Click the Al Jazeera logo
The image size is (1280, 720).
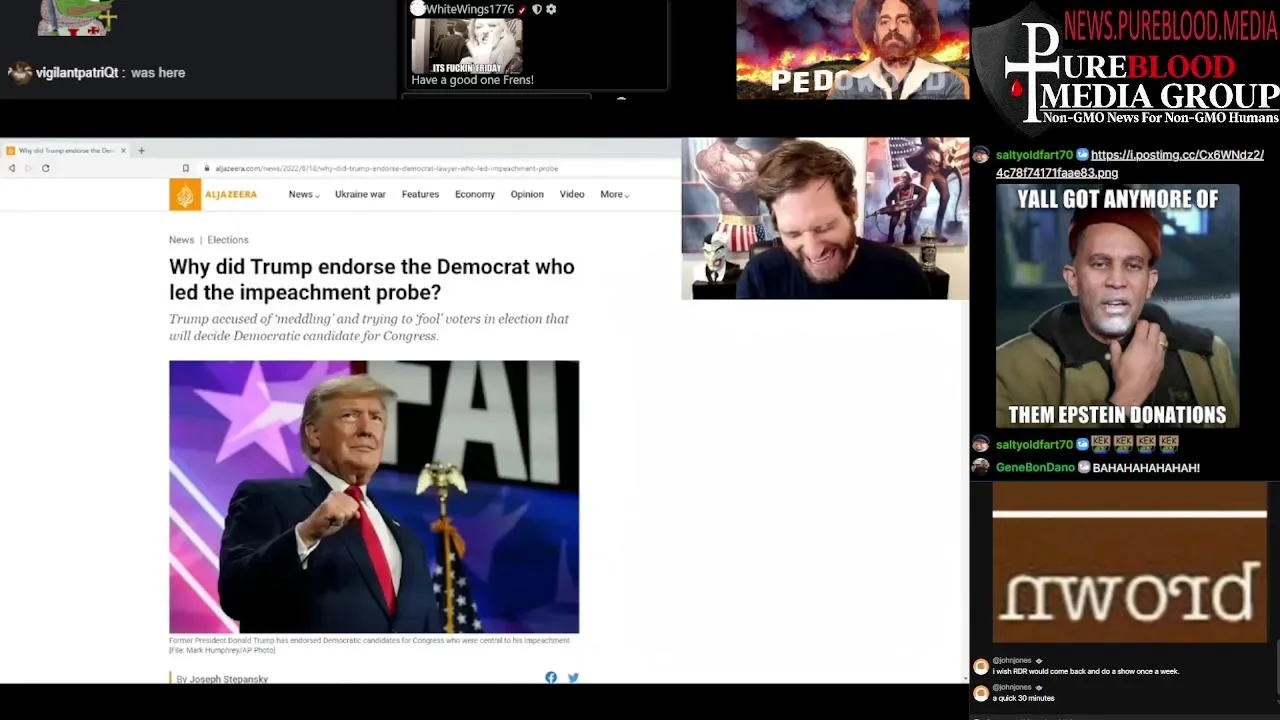click(x=213, y=195)
